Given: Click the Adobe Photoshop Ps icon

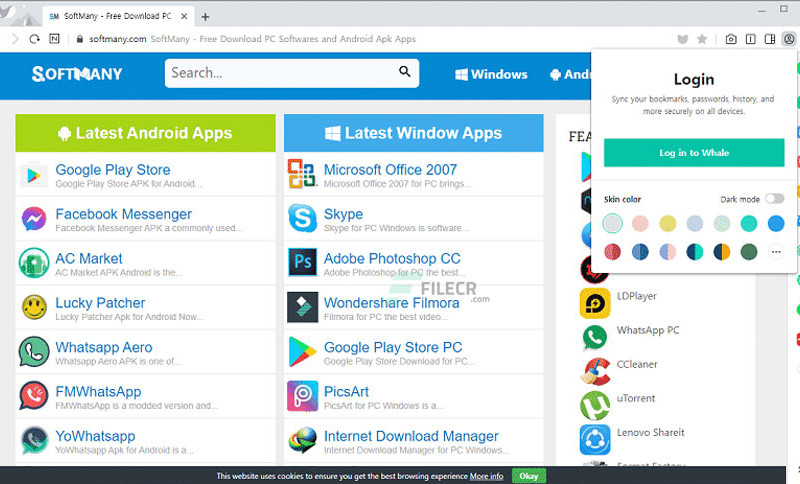Looking at the screenshot, I should (x=302, y=262).
